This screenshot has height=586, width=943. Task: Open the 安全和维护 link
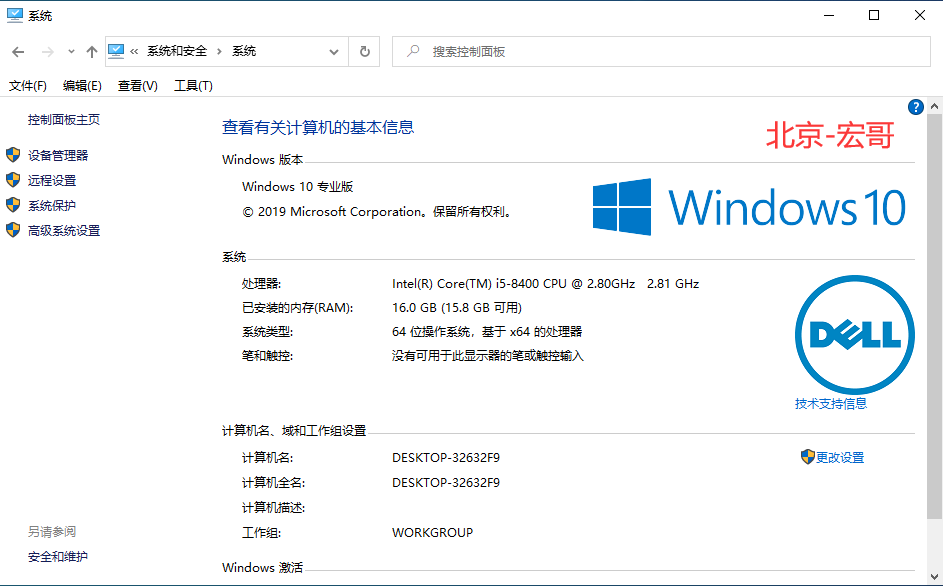click(58, 557)
